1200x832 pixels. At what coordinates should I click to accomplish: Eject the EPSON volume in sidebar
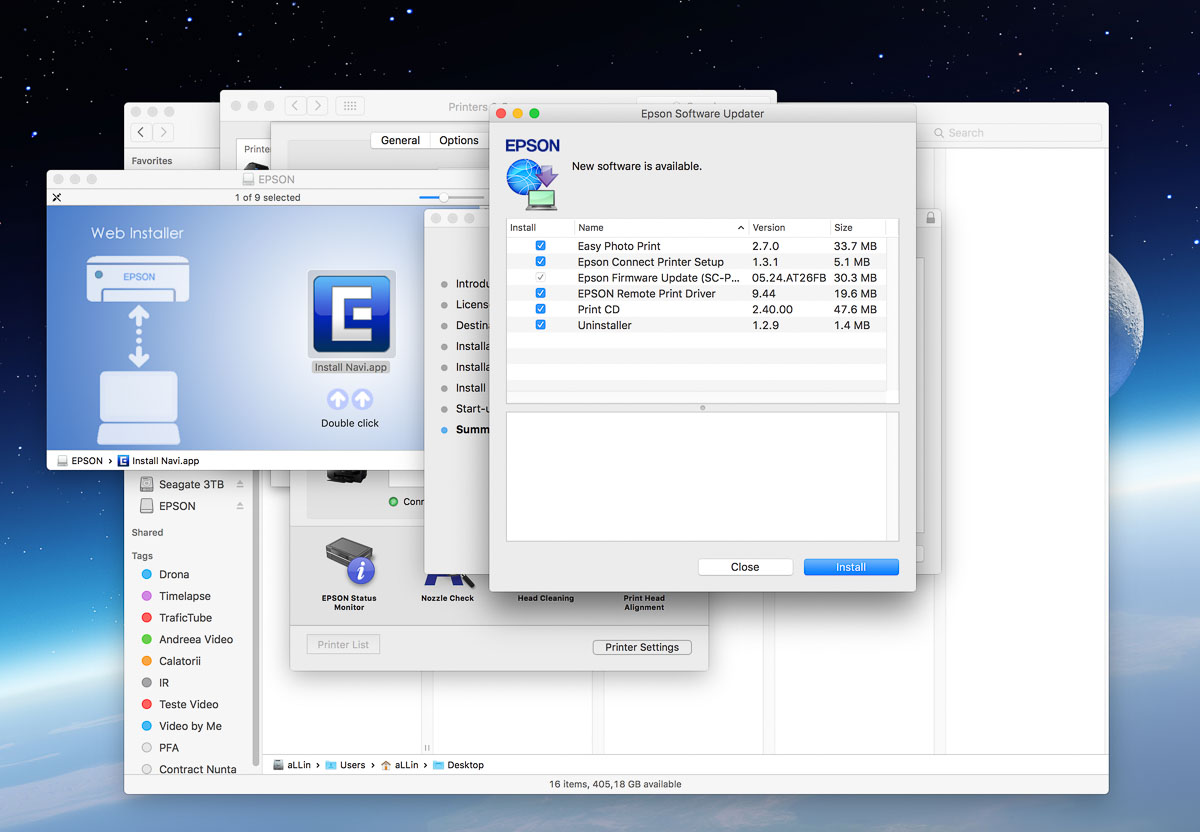click(x=240, y=507)
